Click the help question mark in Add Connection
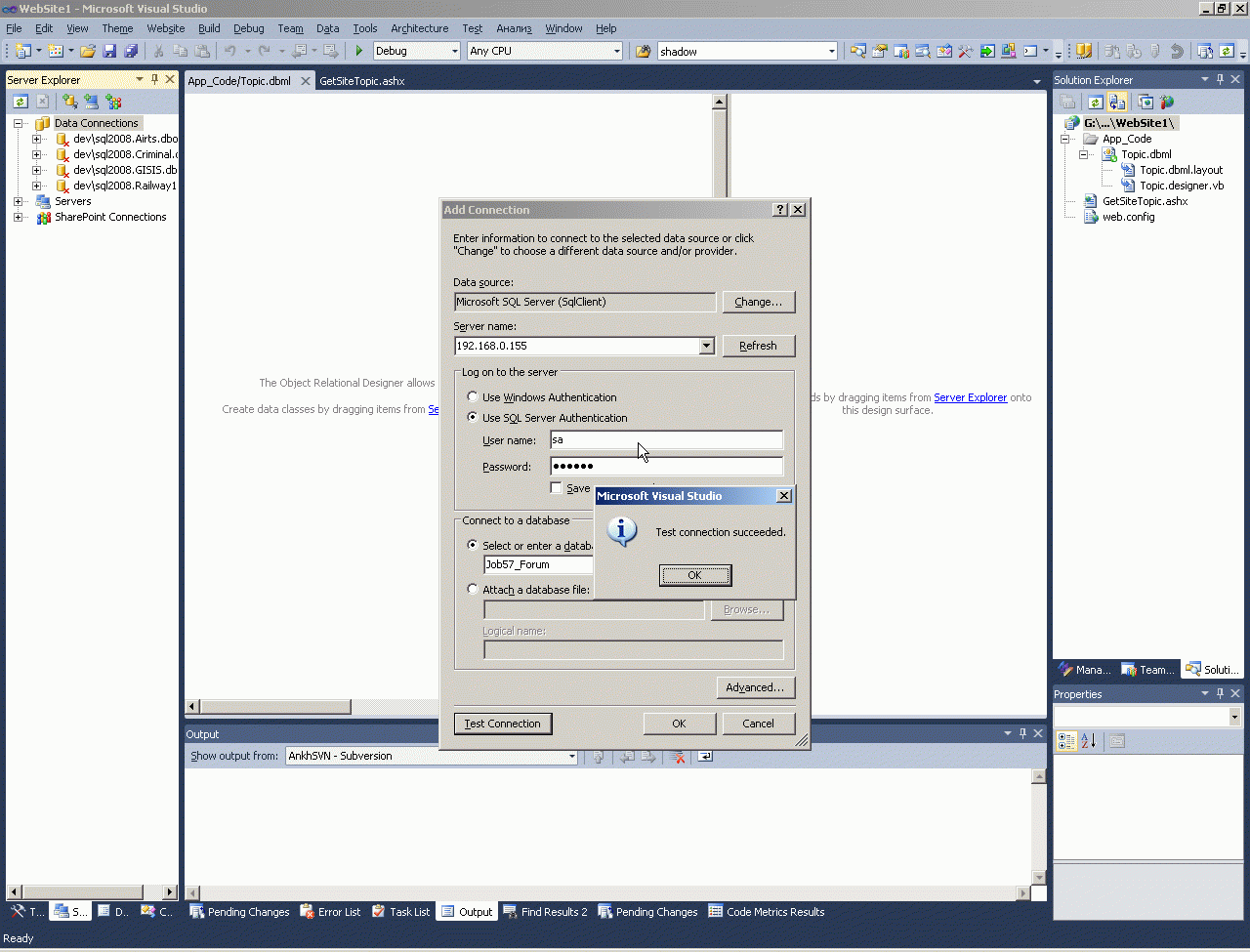1250x952 pixels. [780, 210]
